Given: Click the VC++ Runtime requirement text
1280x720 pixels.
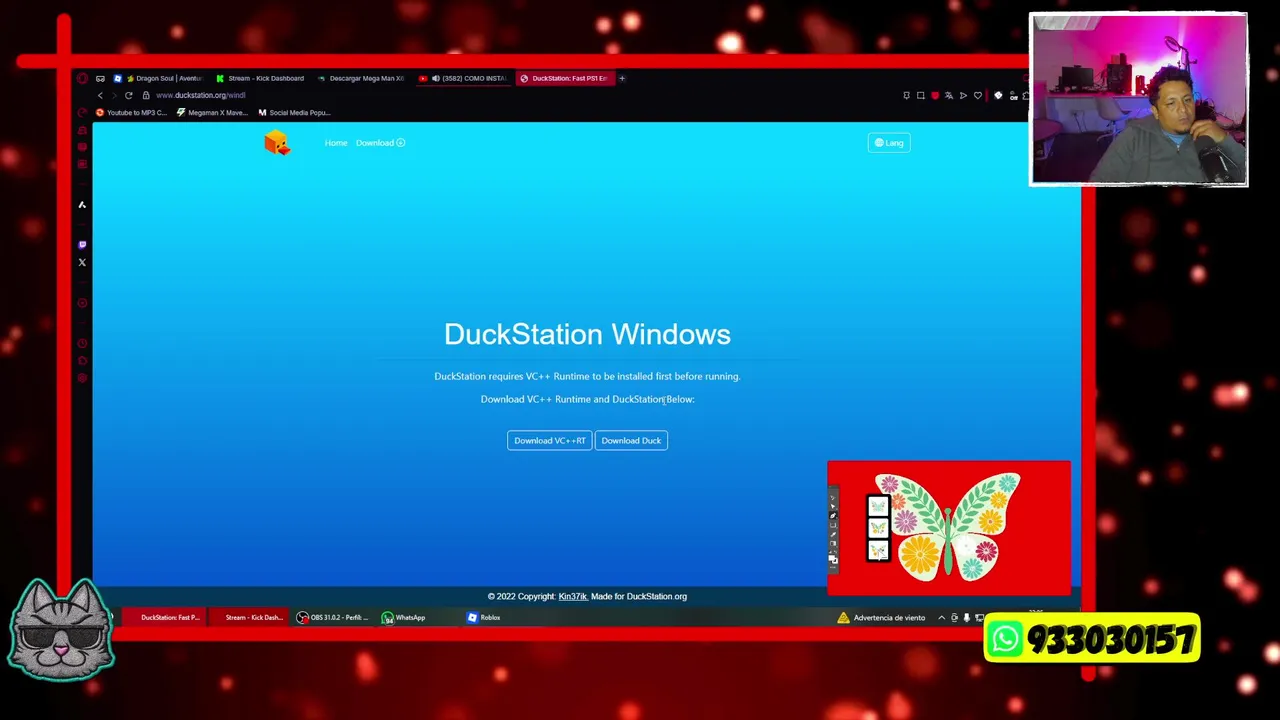Looking at the screenshot, I should point(587,376).
